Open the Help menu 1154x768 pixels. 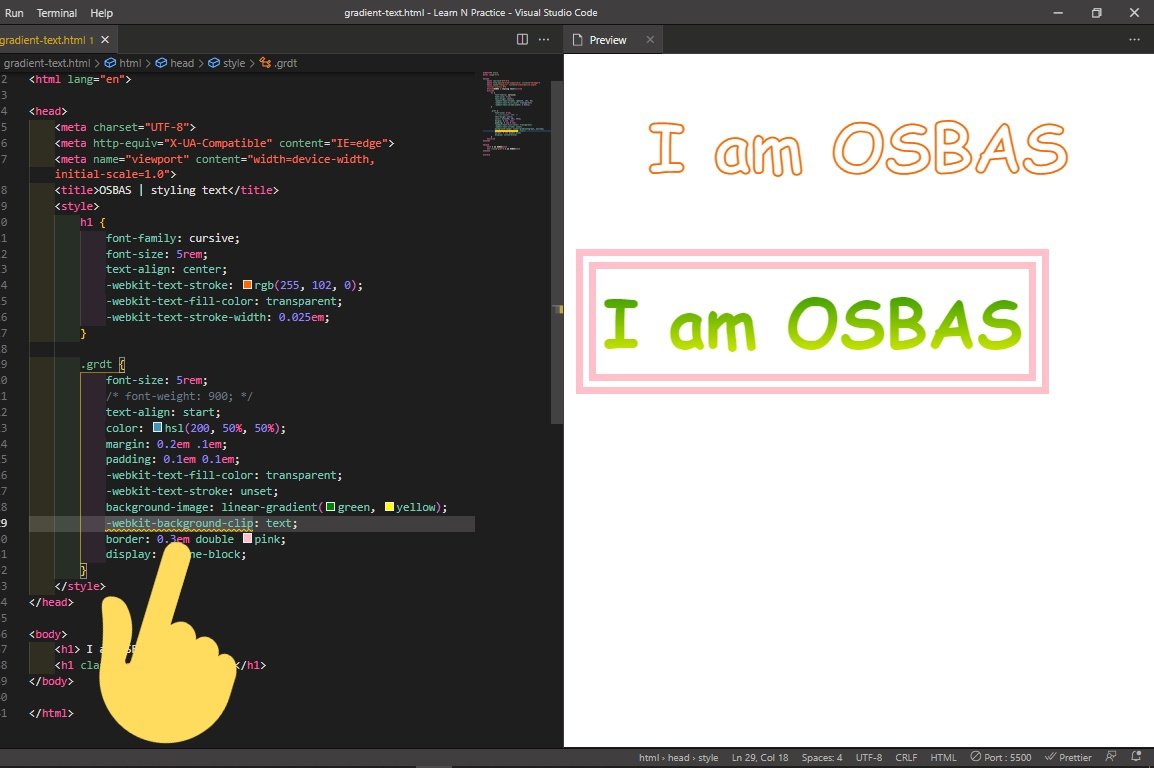click(102, 13)
